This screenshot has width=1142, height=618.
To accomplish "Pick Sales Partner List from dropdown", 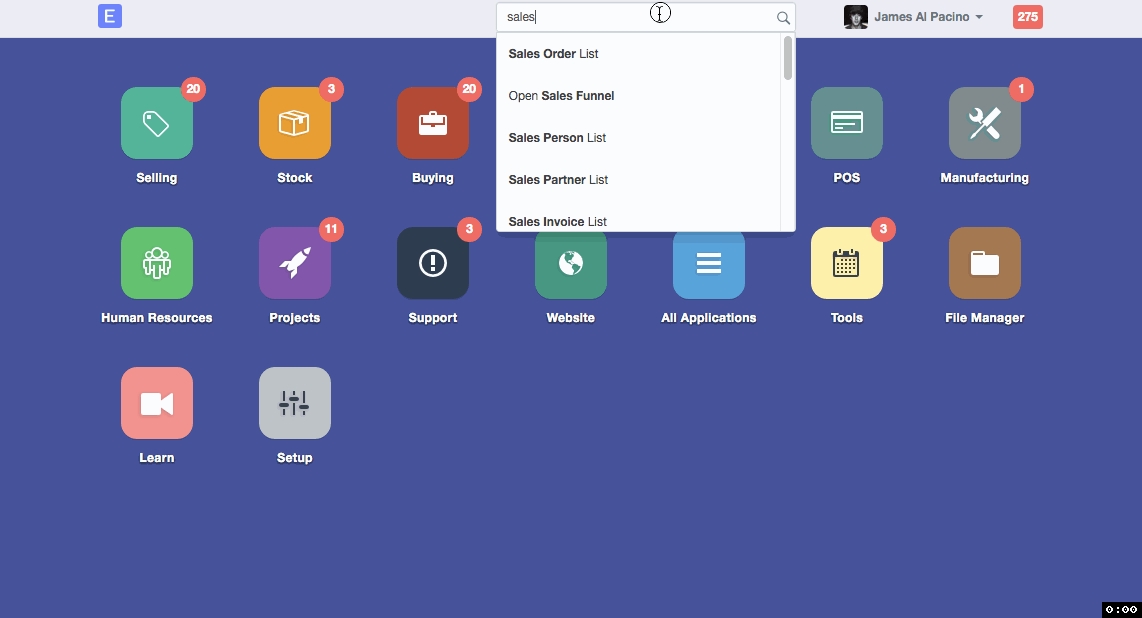I will pos(558,180).
